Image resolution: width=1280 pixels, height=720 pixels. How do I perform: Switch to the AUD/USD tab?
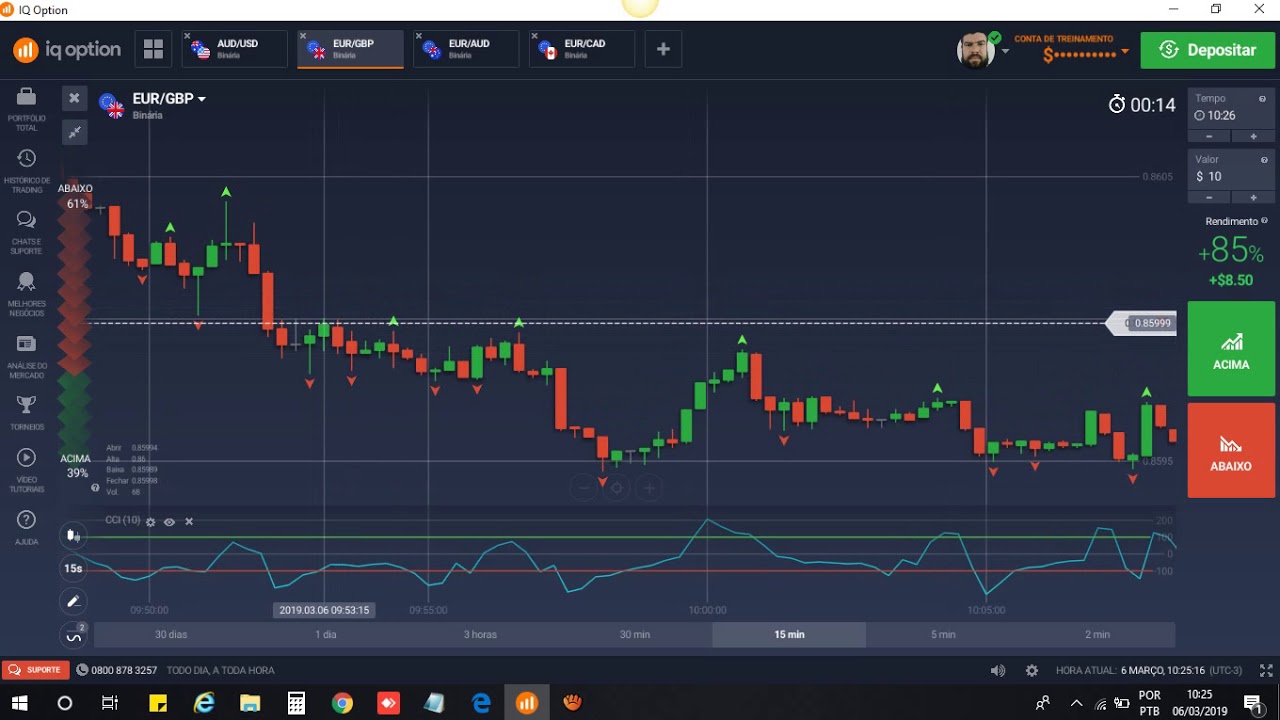pos(234,49)
